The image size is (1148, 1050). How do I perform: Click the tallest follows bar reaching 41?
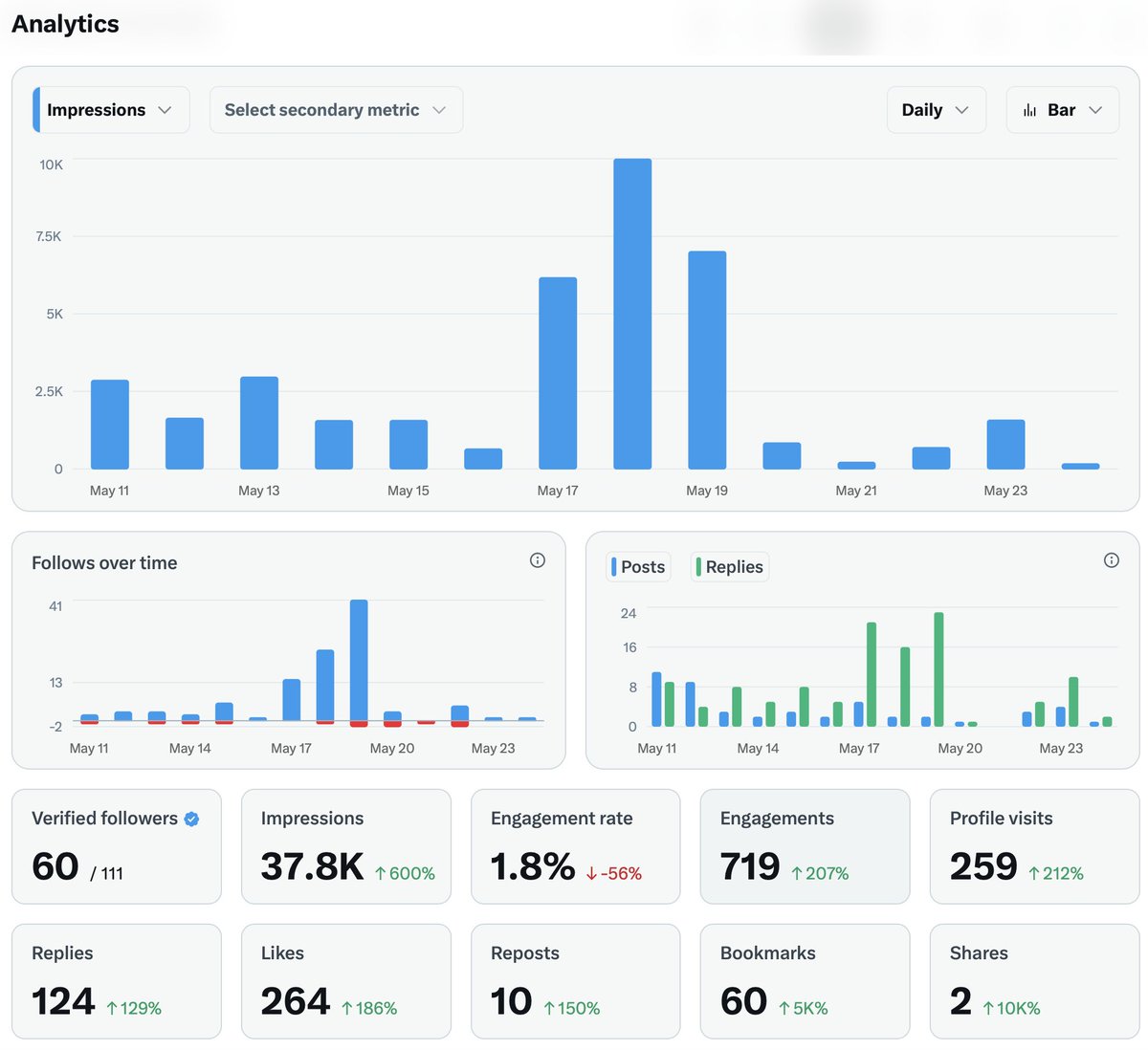[x=359, y=660]
